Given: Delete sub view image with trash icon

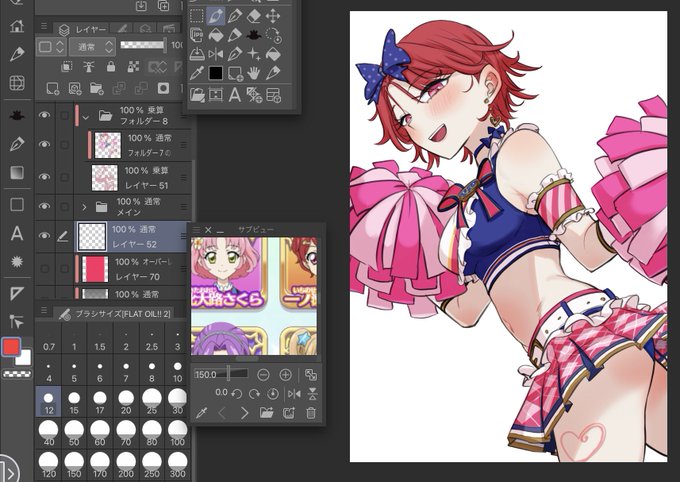Looking at the screenshot, I should [x=311, y=413].
